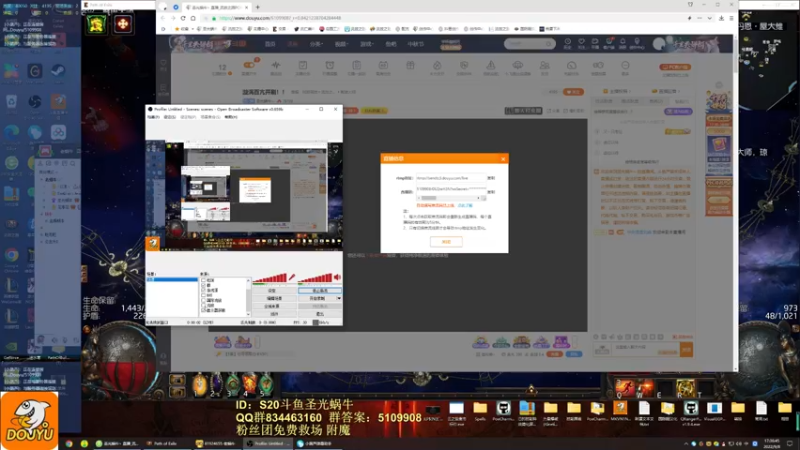Go to 直播 live tab on Douyu
The image size is (800, 450).
(293, 44)
